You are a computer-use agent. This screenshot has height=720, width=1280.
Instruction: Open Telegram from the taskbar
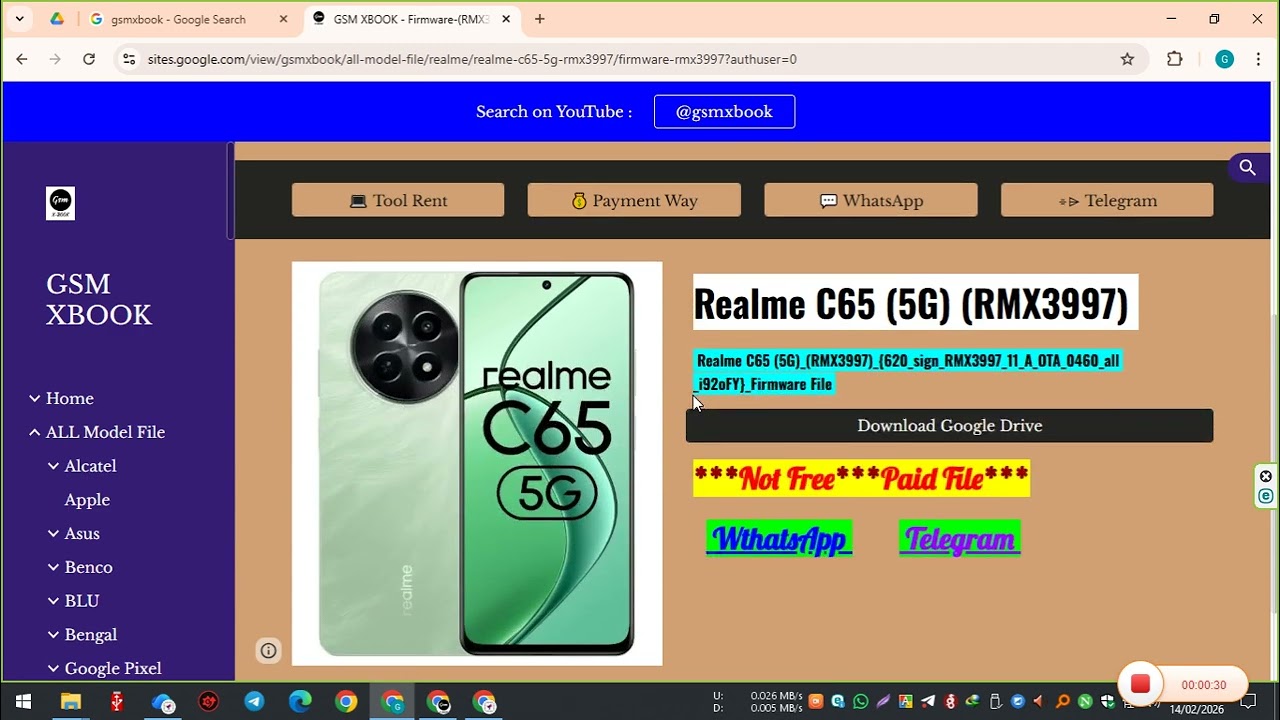tap(254, 702)
